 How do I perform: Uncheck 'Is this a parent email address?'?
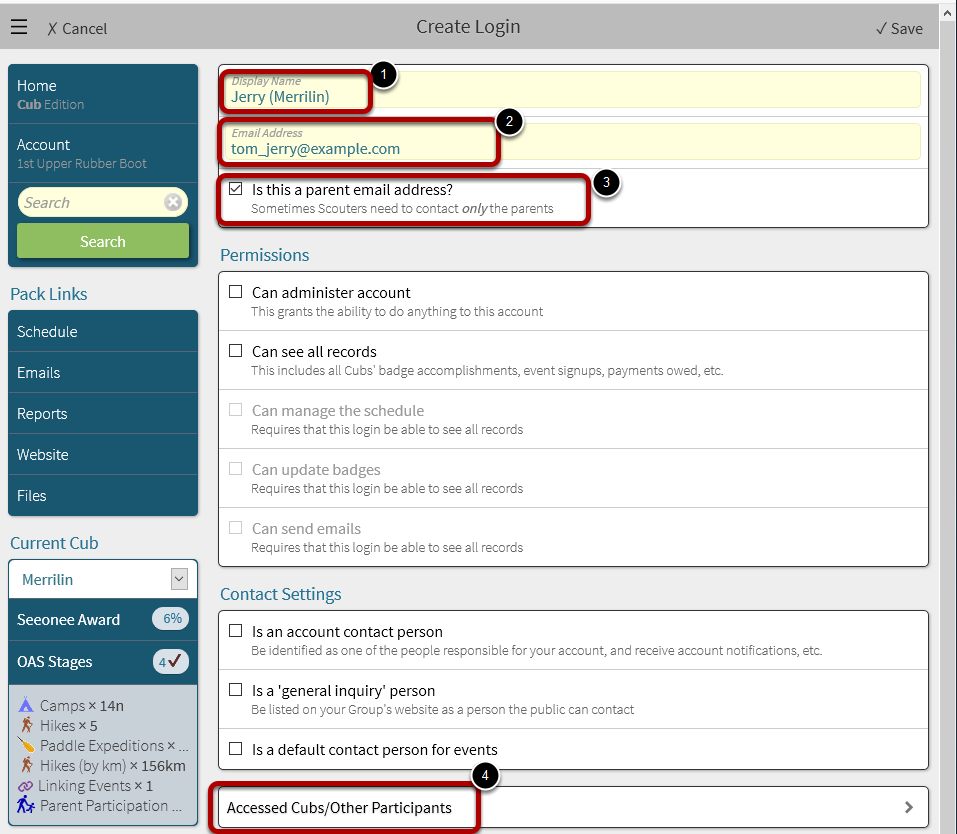pos(236,189)
